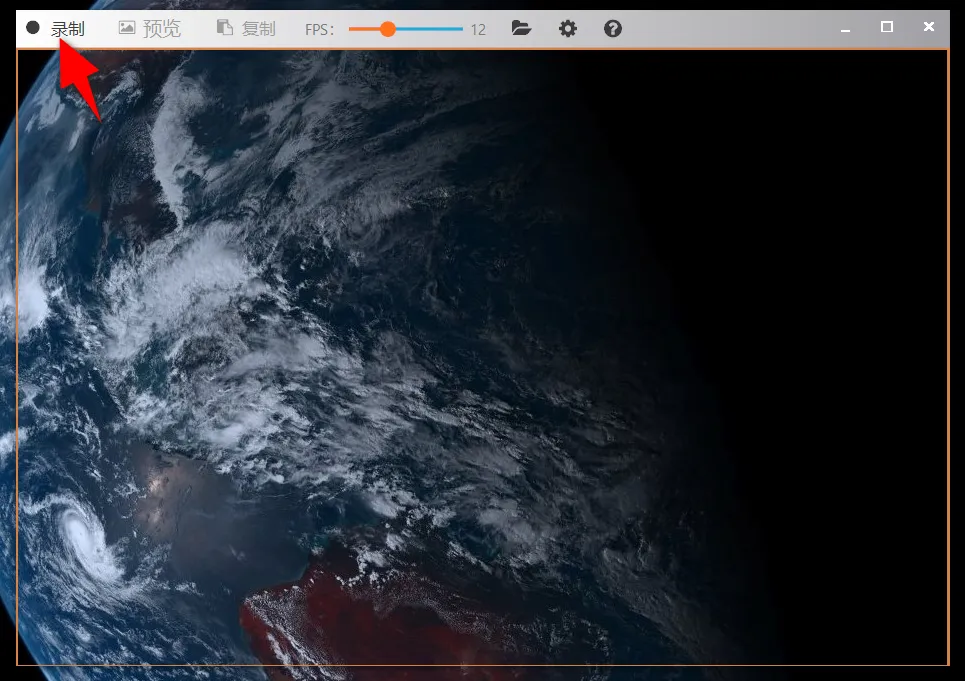Open settings via the gear icon
965x681 pixels.
pos(567,28)
